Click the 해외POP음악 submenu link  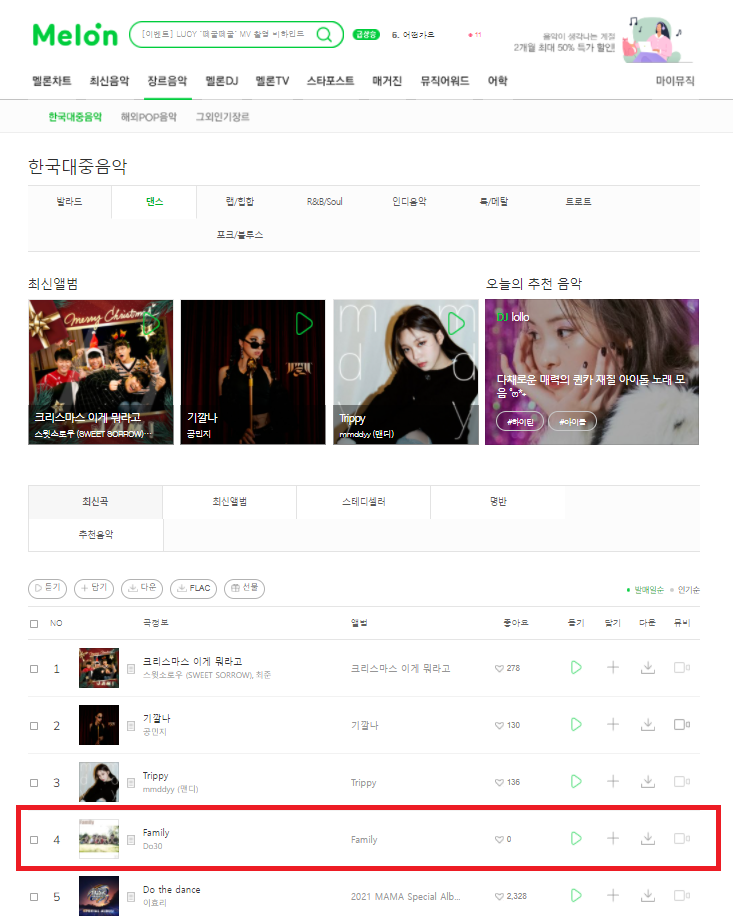click(149, 117)
